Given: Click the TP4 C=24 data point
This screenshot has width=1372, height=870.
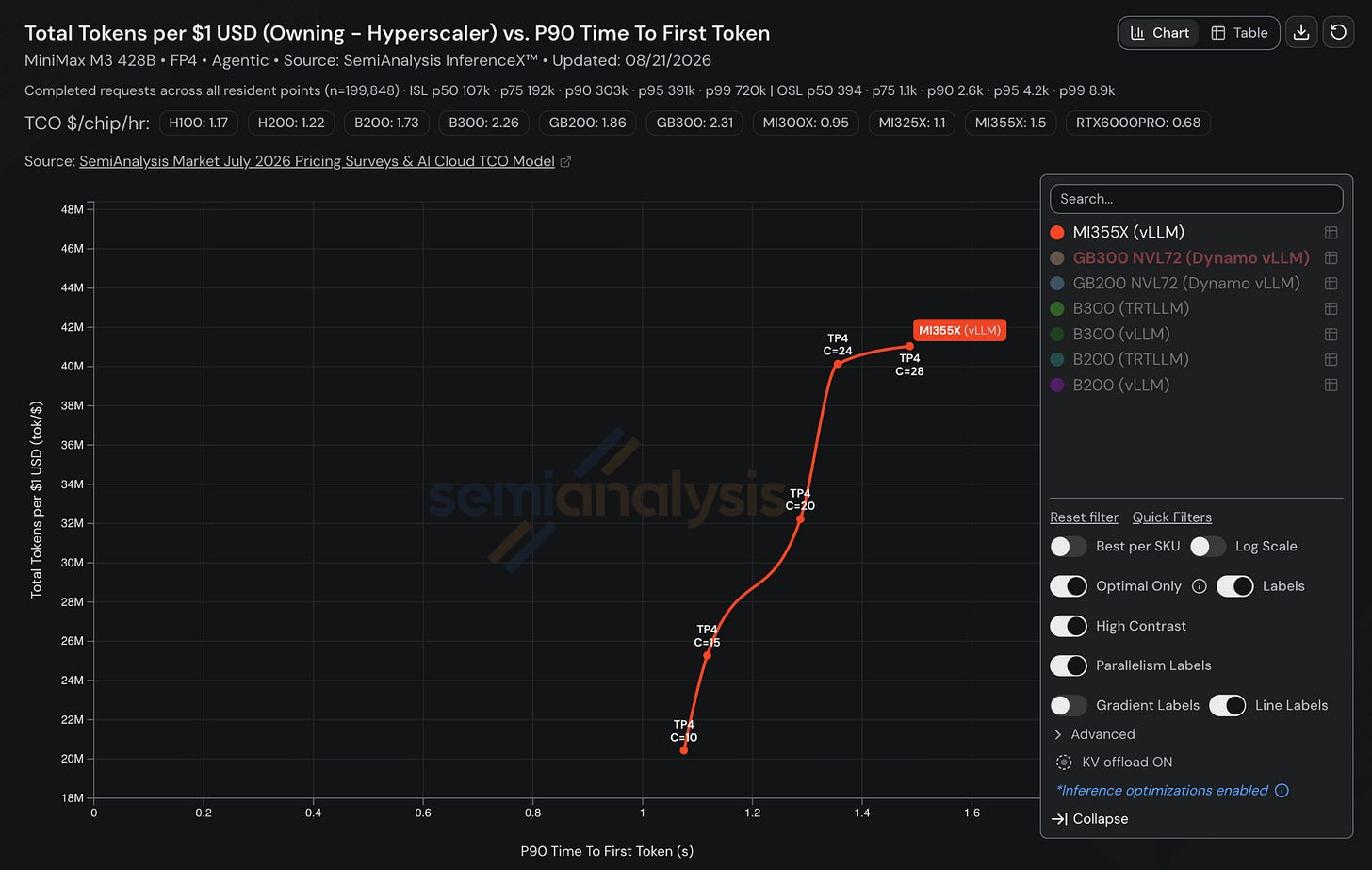Looking at the screenshot, I should point(838,364).
